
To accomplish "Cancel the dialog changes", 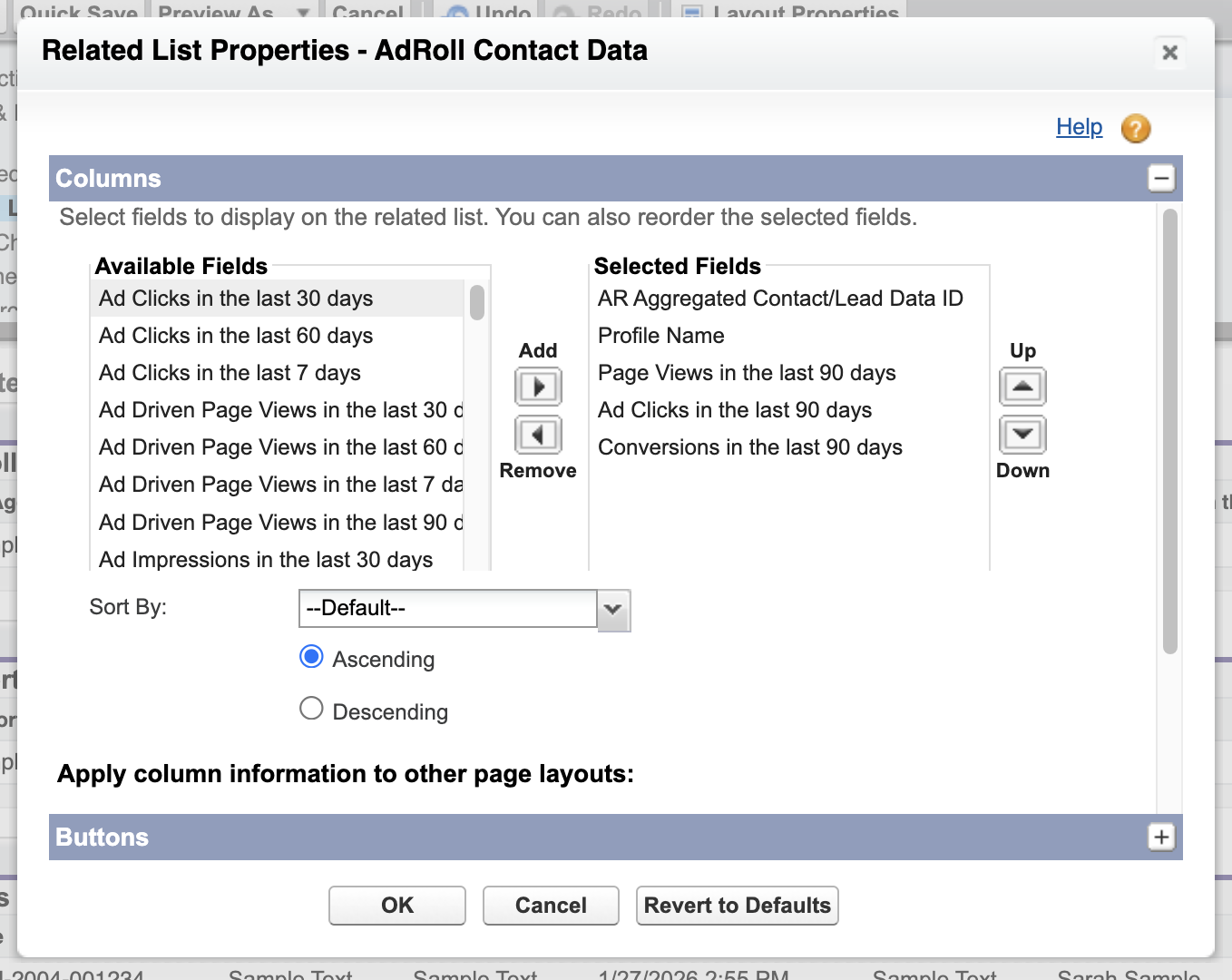I will coord(551,906).
